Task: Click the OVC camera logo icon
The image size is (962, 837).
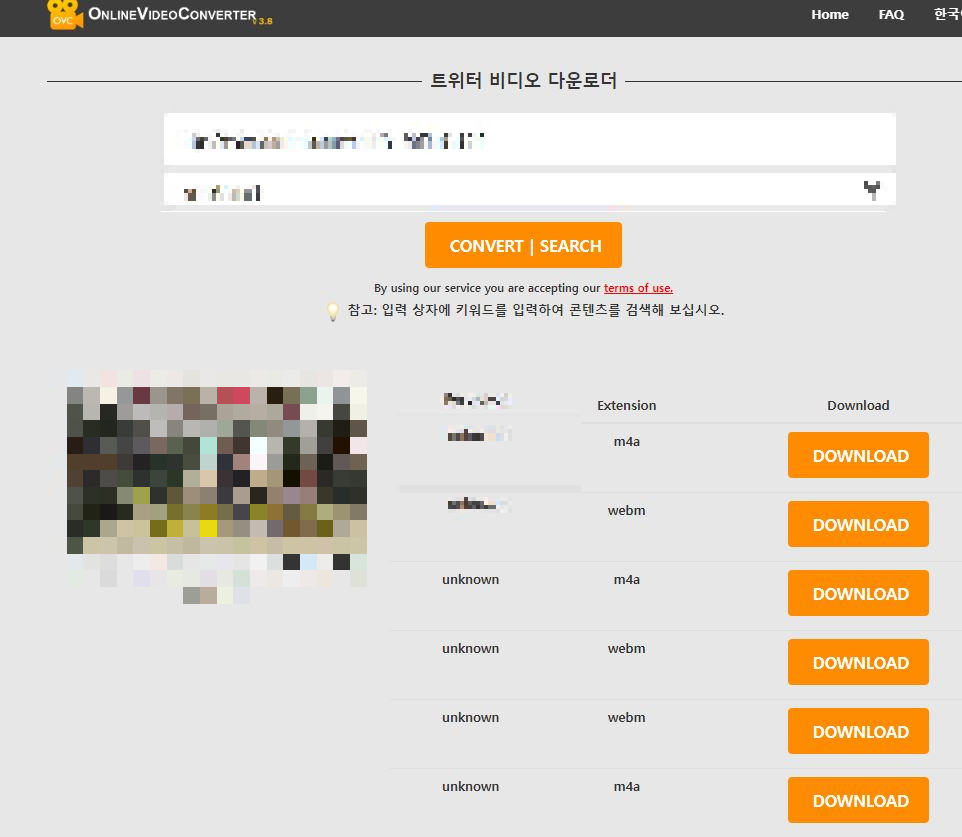Action: (x=64, y=15)
